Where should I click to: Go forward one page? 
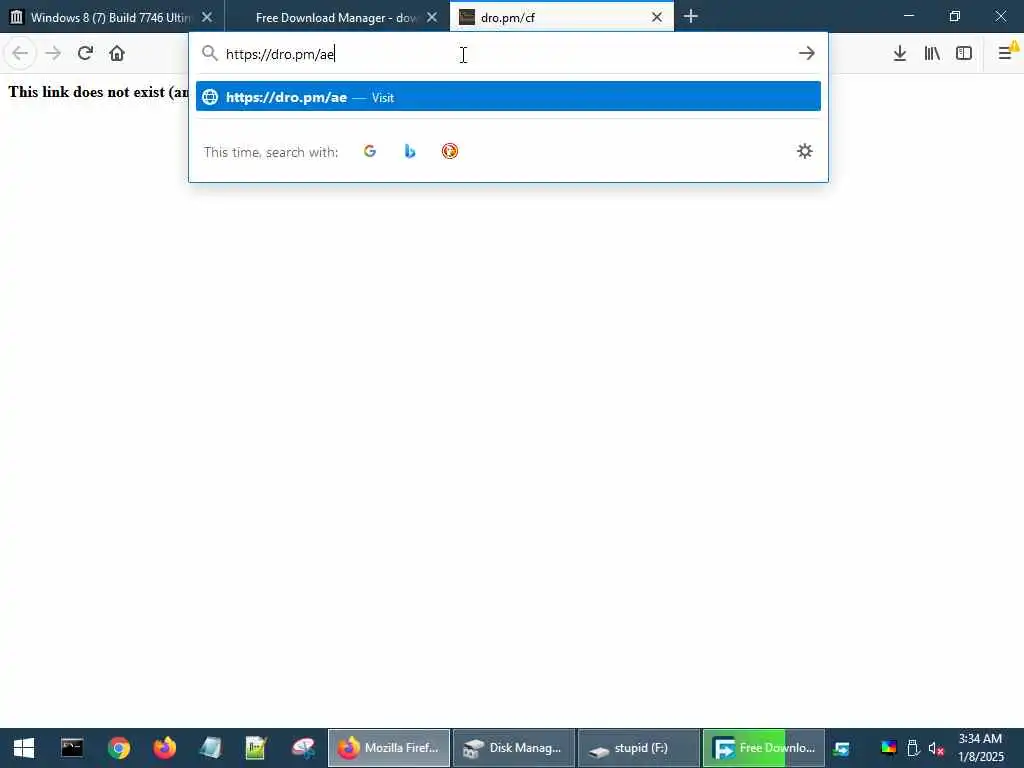tap(53, 54)
